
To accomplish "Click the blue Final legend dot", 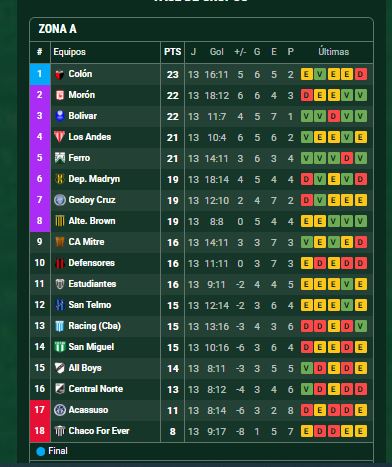I will coord(41,451).
